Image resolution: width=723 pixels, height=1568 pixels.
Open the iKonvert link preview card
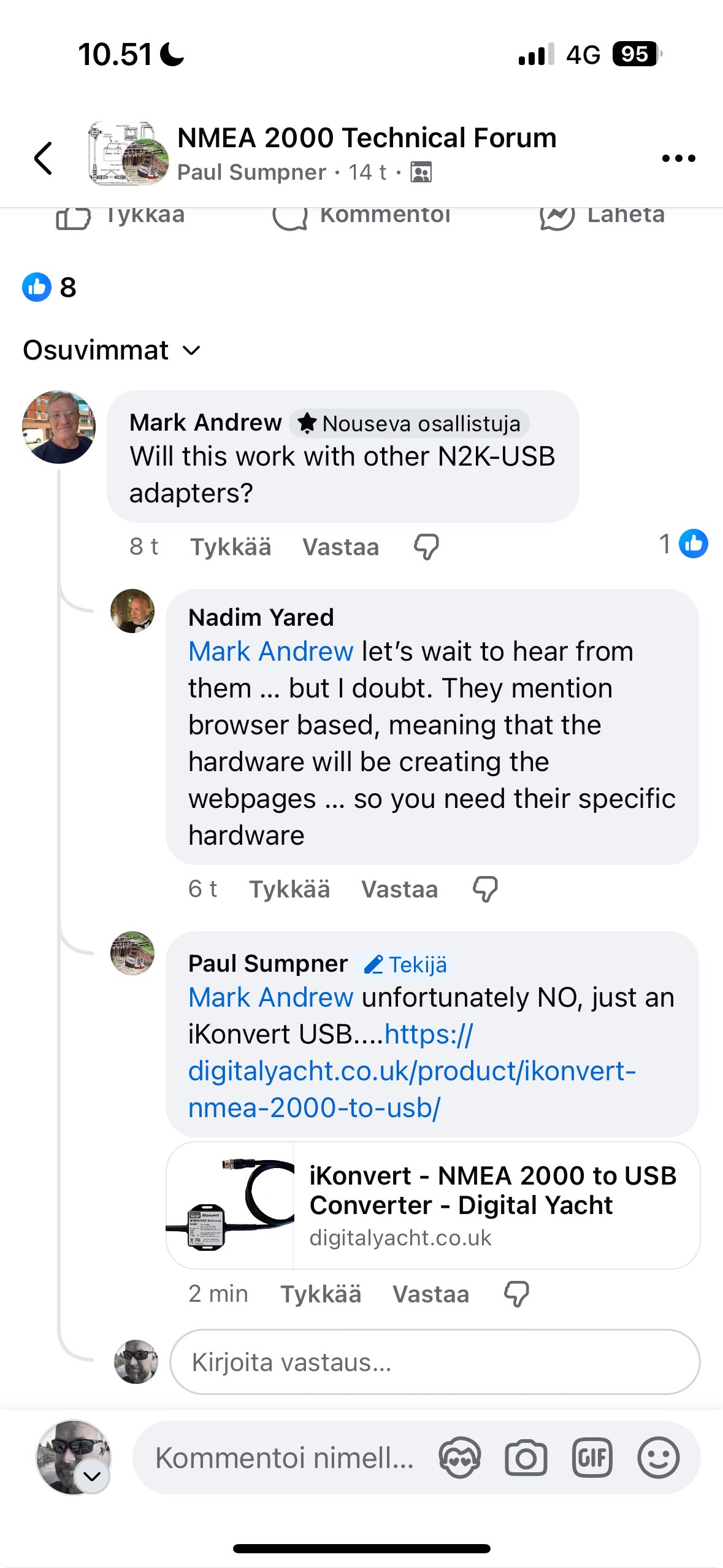[433, 1205]
